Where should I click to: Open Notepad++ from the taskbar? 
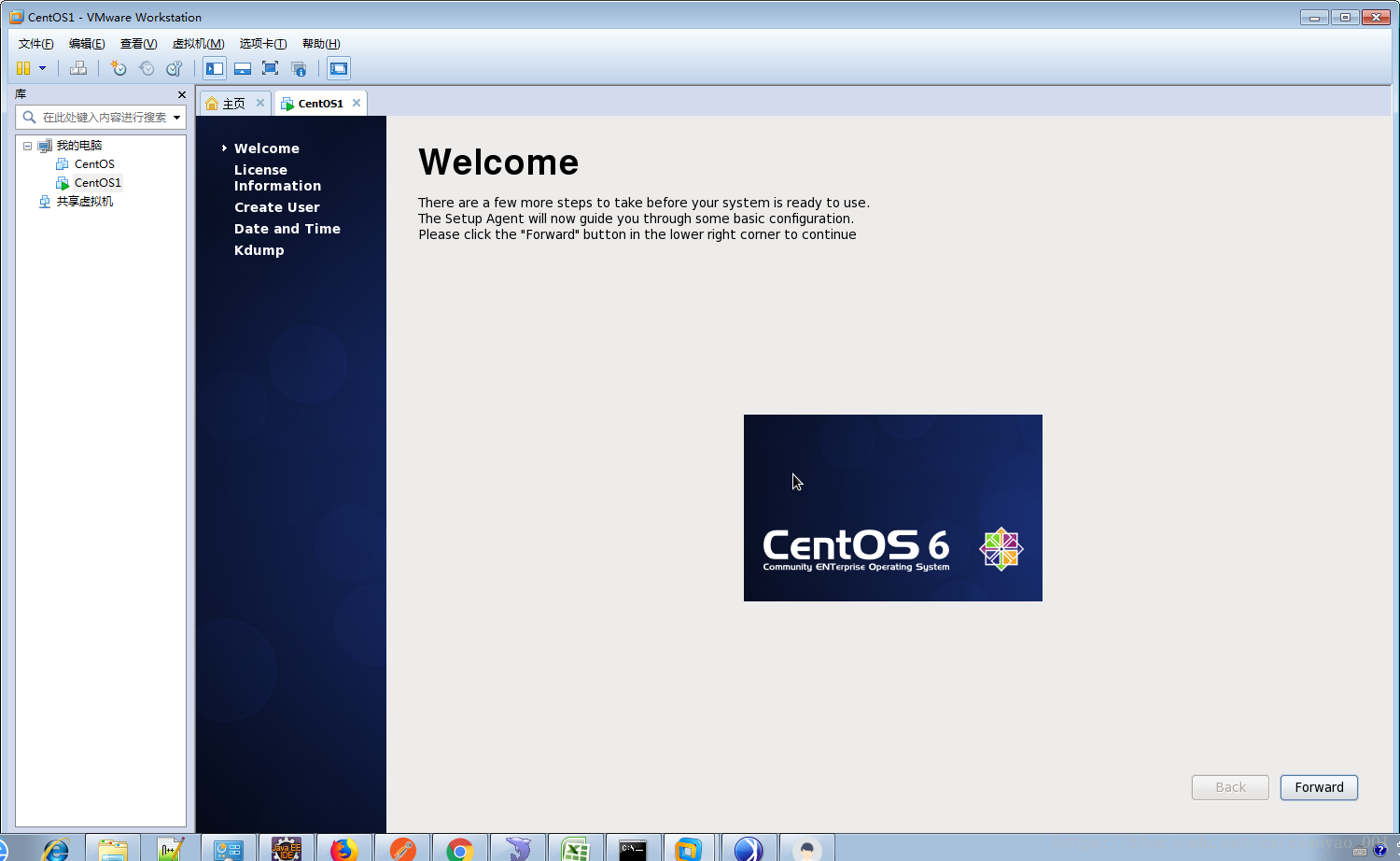pos(171,850)
